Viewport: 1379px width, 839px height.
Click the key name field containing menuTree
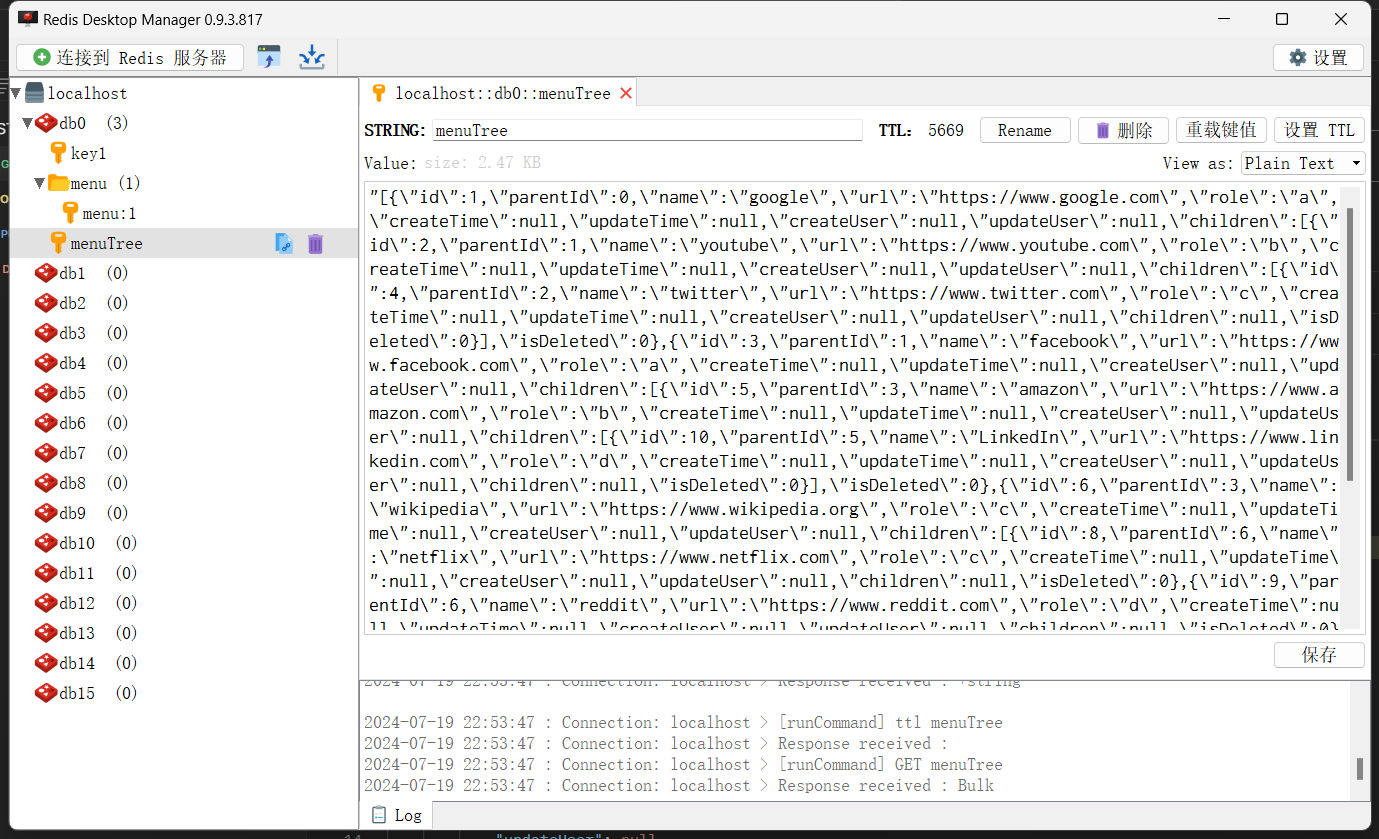pos(646,130)
